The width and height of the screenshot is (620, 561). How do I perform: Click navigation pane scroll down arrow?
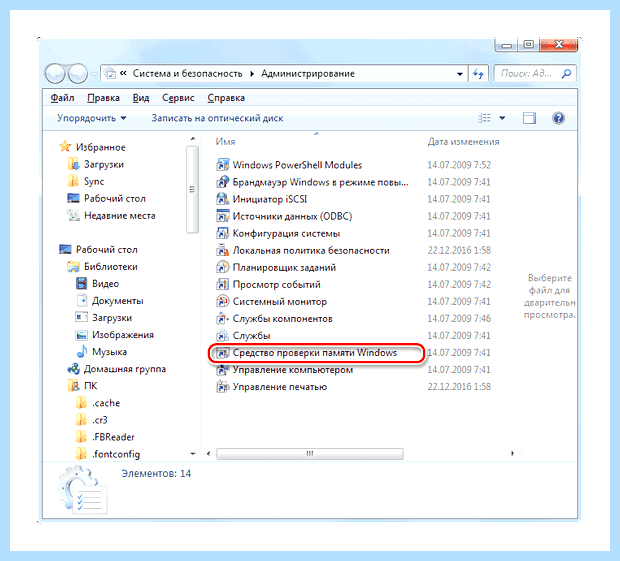pyautogui.click(x=193, y=454)
